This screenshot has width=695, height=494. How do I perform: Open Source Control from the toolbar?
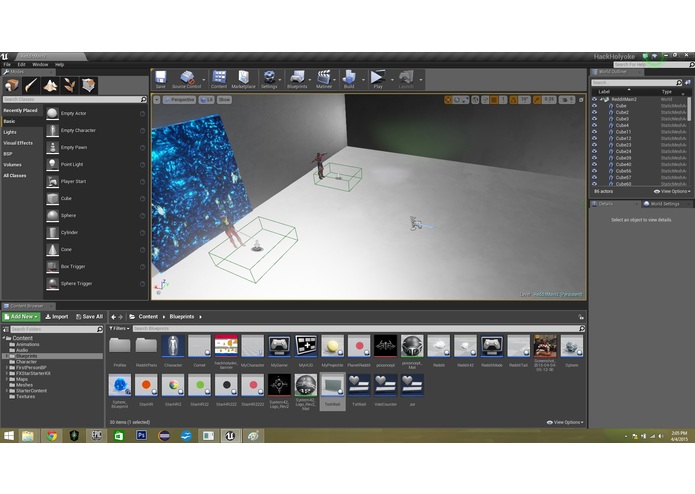click(x=187, y=79)
